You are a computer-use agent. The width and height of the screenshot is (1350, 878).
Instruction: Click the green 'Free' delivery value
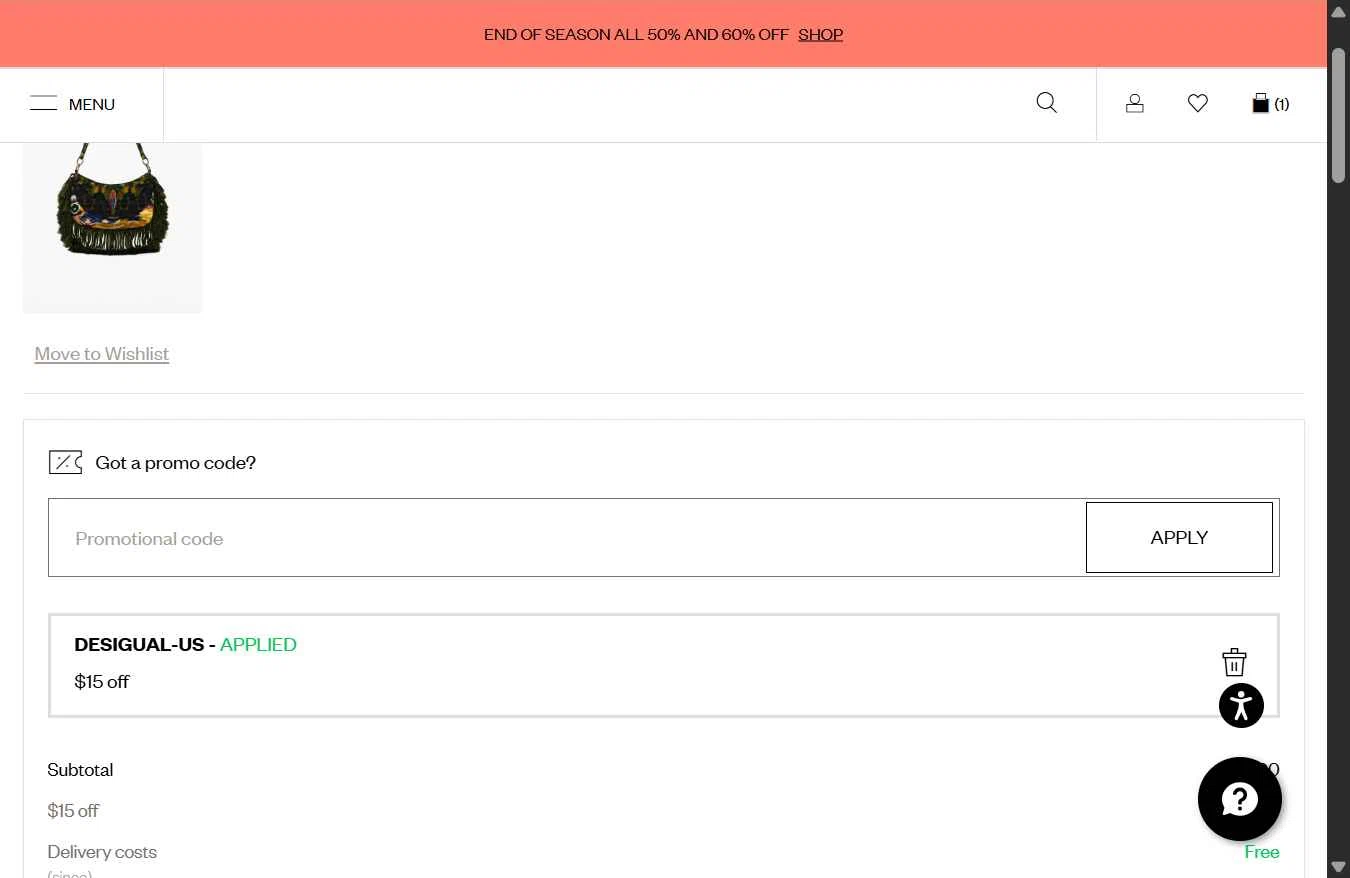point(1262,852)
